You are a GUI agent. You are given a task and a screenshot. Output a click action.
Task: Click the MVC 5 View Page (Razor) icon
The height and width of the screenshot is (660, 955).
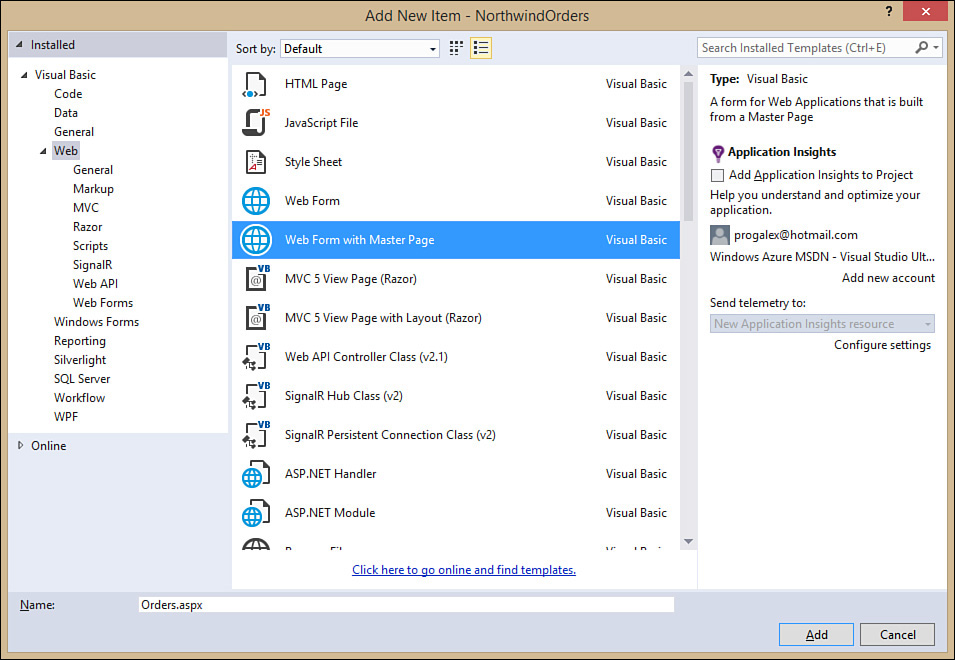[x=256, y=279]
